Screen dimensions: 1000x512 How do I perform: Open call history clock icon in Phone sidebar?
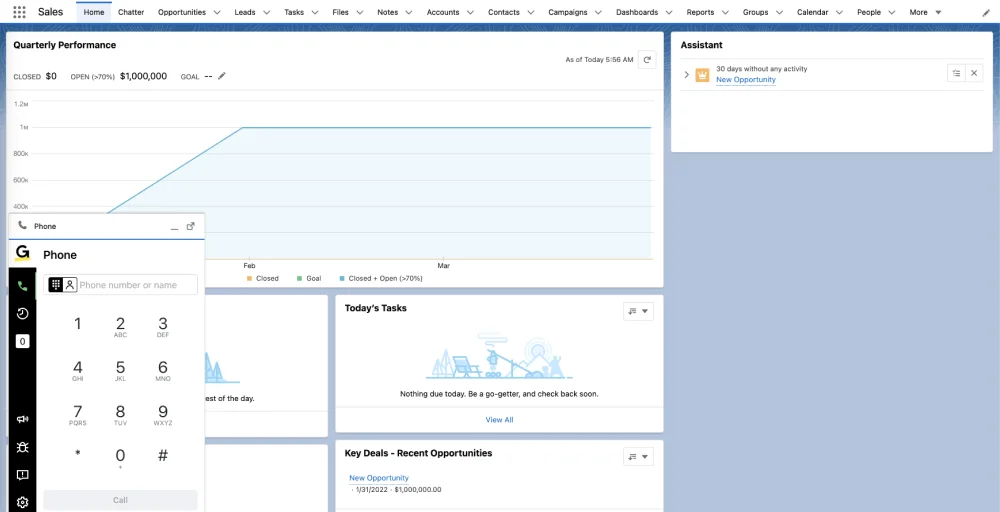(x=22, y=313)
